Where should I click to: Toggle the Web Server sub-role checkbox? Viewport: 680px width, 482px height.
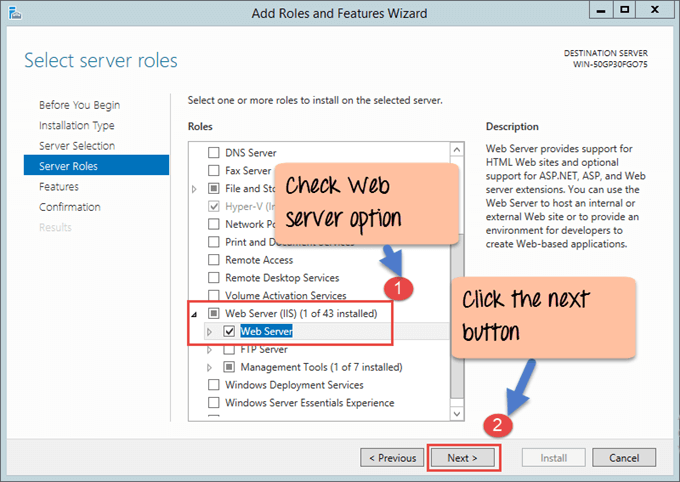pos(230,331)
